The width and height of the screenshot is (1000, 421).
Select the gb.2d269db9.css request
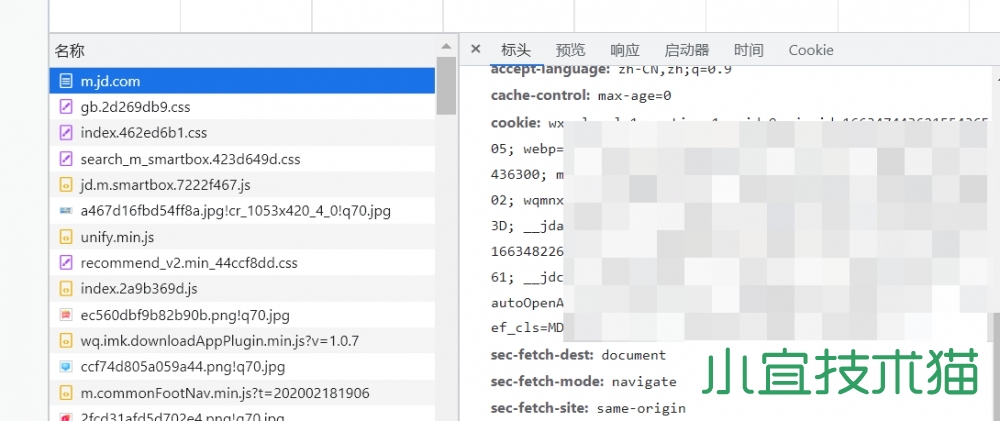click(242, 107)
